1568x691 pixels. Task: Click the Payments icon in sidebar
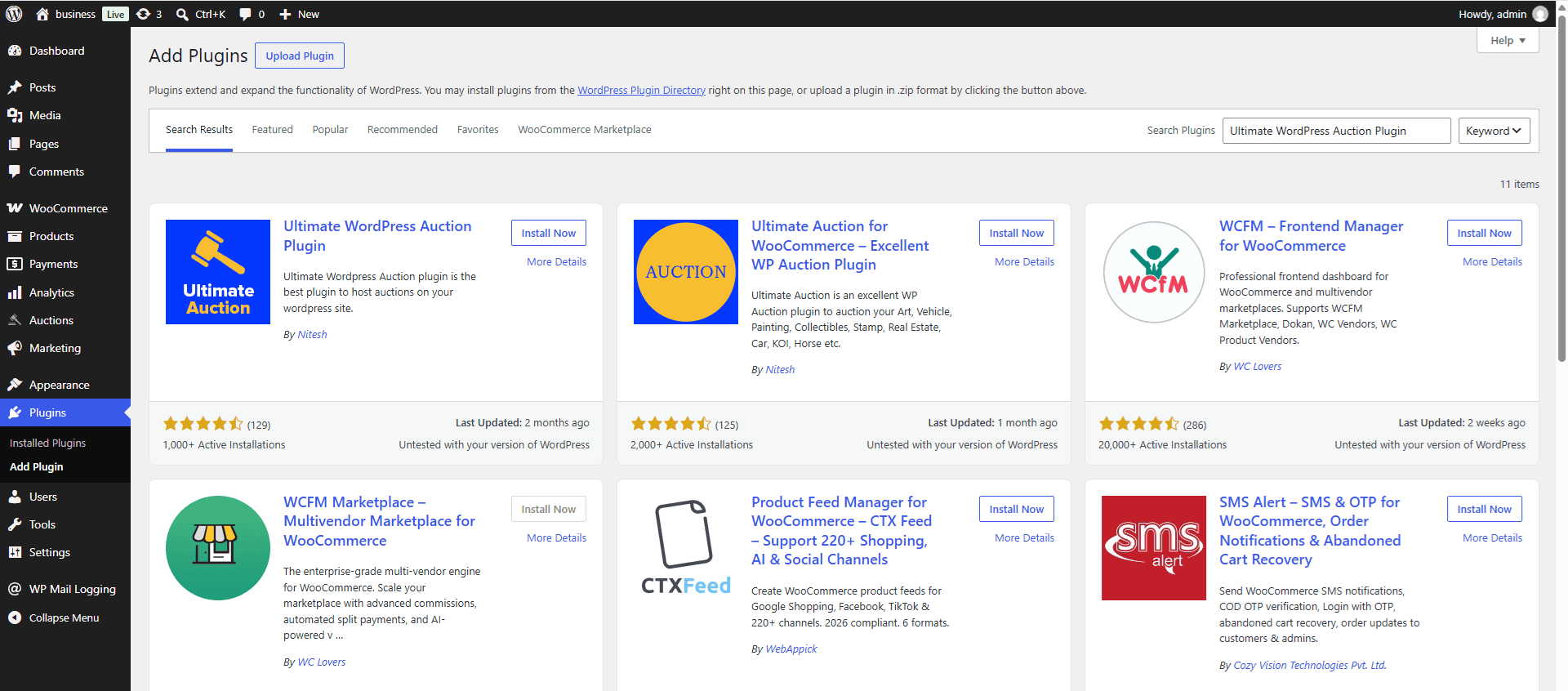click(x=15, y=264)
